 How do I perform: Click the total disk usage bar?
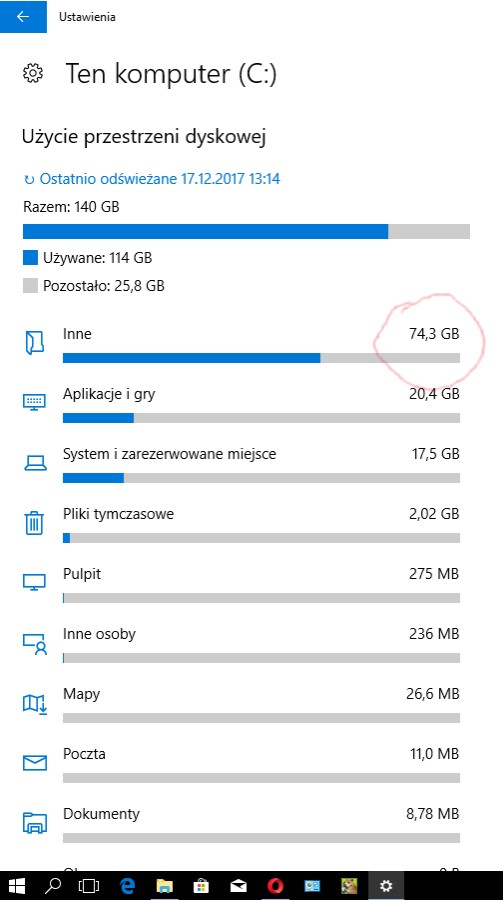tap(246, 231)
